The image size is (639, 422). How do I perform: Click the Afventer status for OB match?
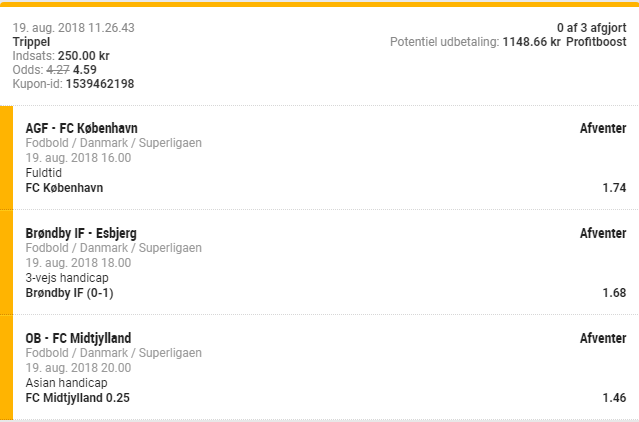click(x=603, y=338)
